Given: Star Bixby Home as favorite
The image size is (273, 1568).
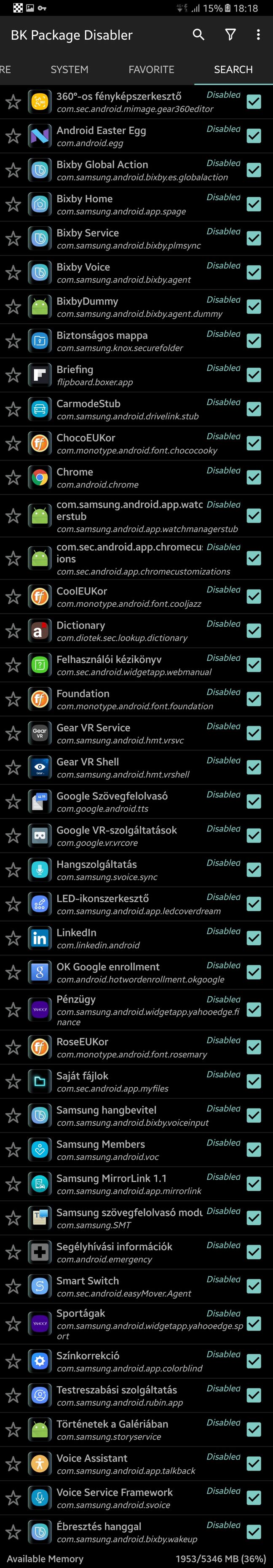Looking at the screenshot, I should click(x=13, y=204).
